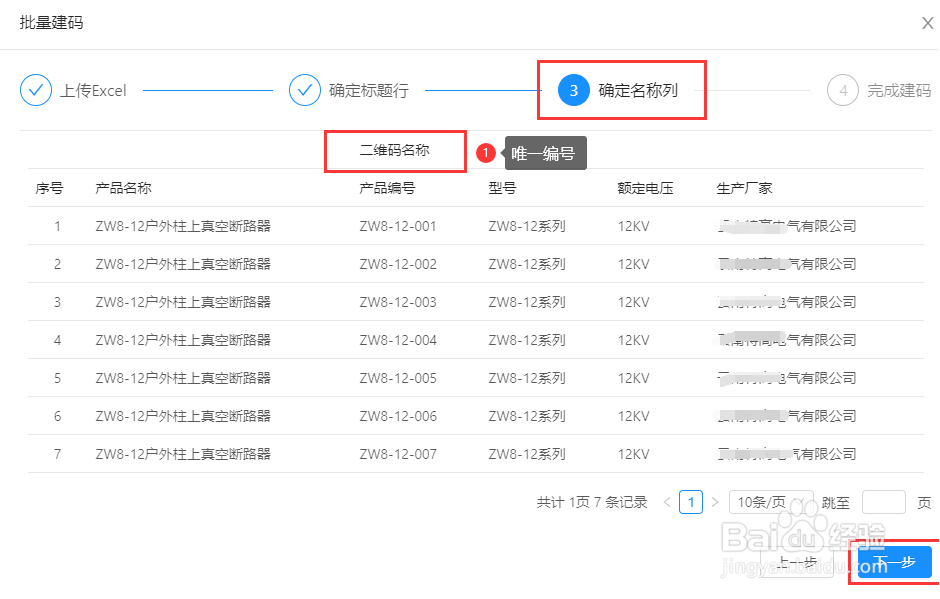Click the 跳至 jump-to-page input field
The image size is (940, 599).
pos(884,502)
